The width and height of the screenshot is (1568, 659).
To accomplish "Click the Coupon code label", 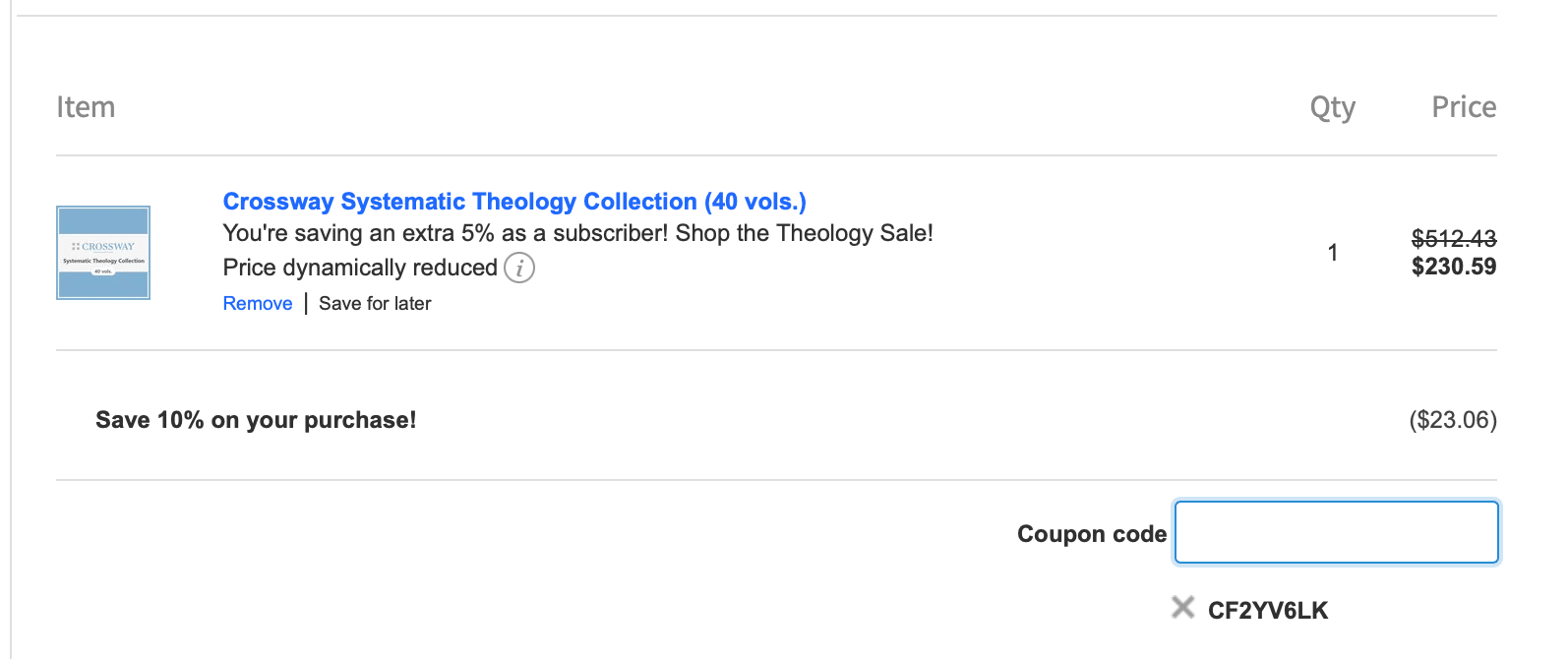I will (1091, 534).
